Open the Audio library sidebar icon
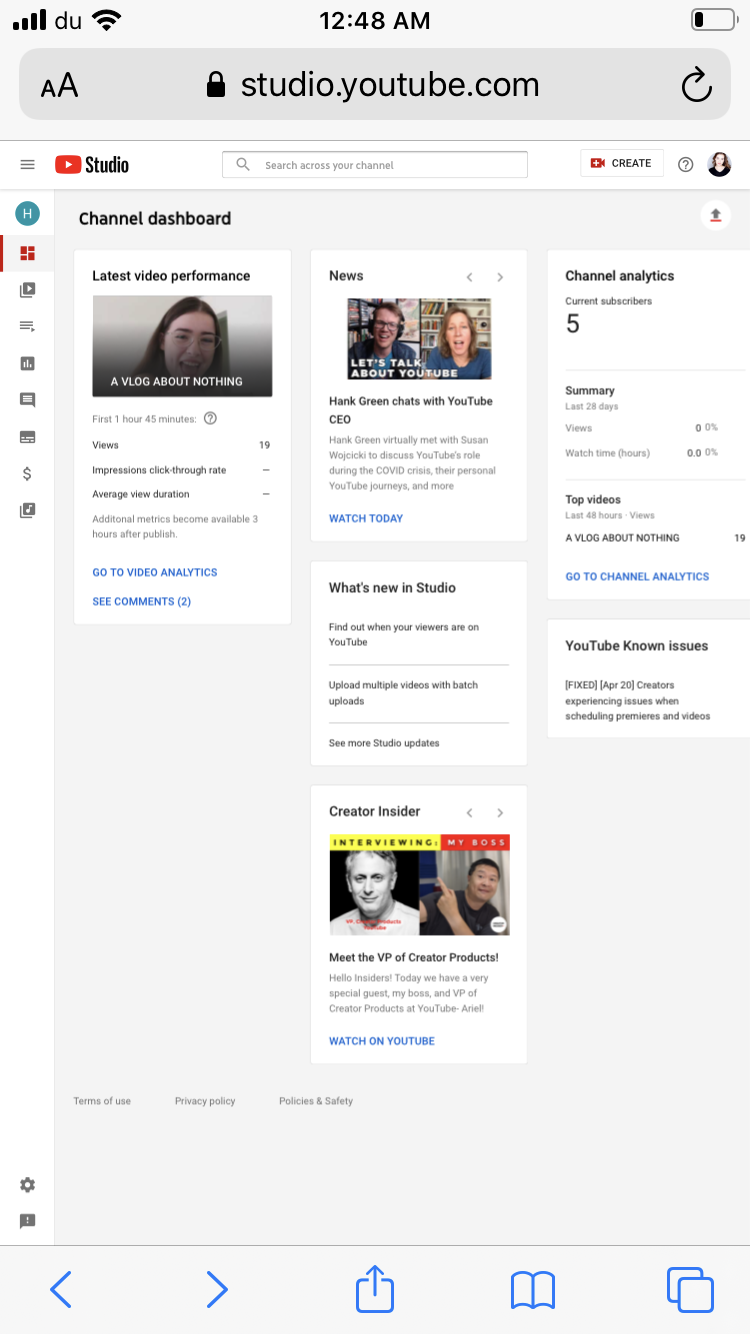Screen dimensions: 750x1334 (27, 511)
